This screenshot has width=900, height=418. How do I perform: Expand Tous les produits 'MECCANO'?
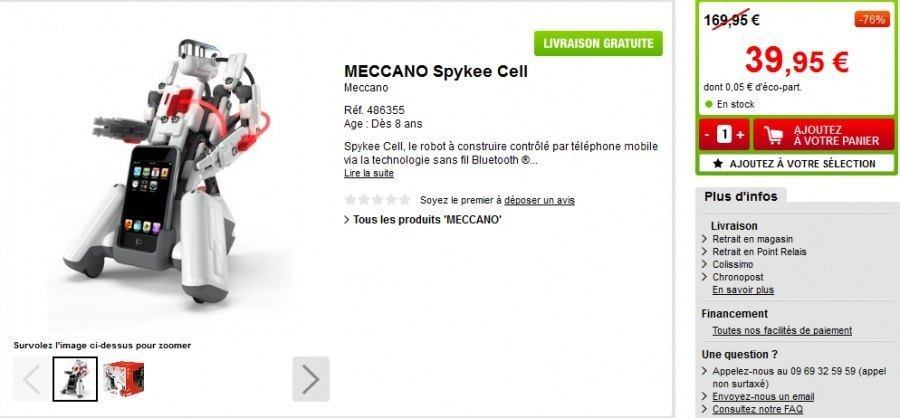(423, 219)
